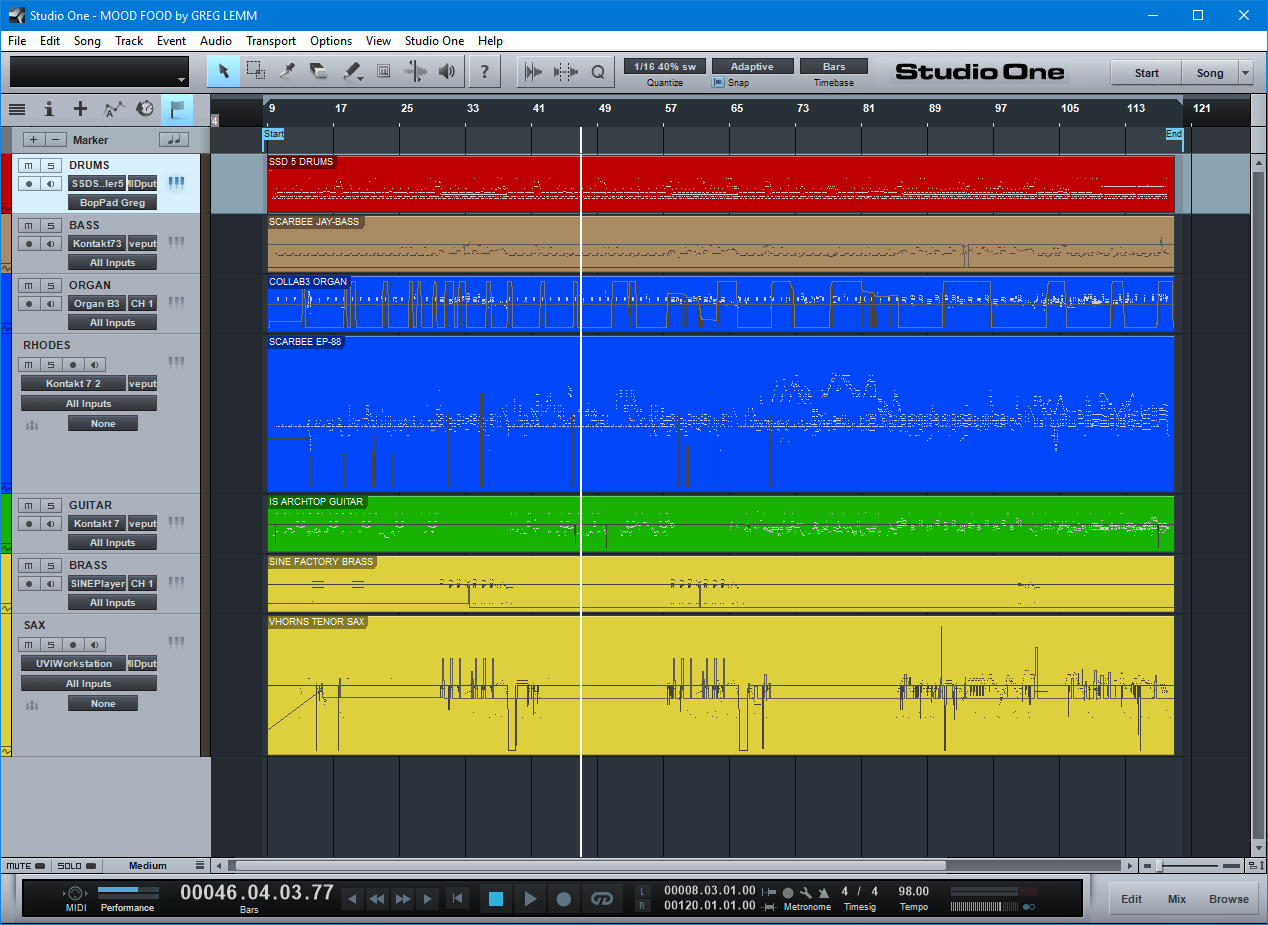Open the Song menu
1268x925 pixels.
pyautogui.click(x=87, y=41)
